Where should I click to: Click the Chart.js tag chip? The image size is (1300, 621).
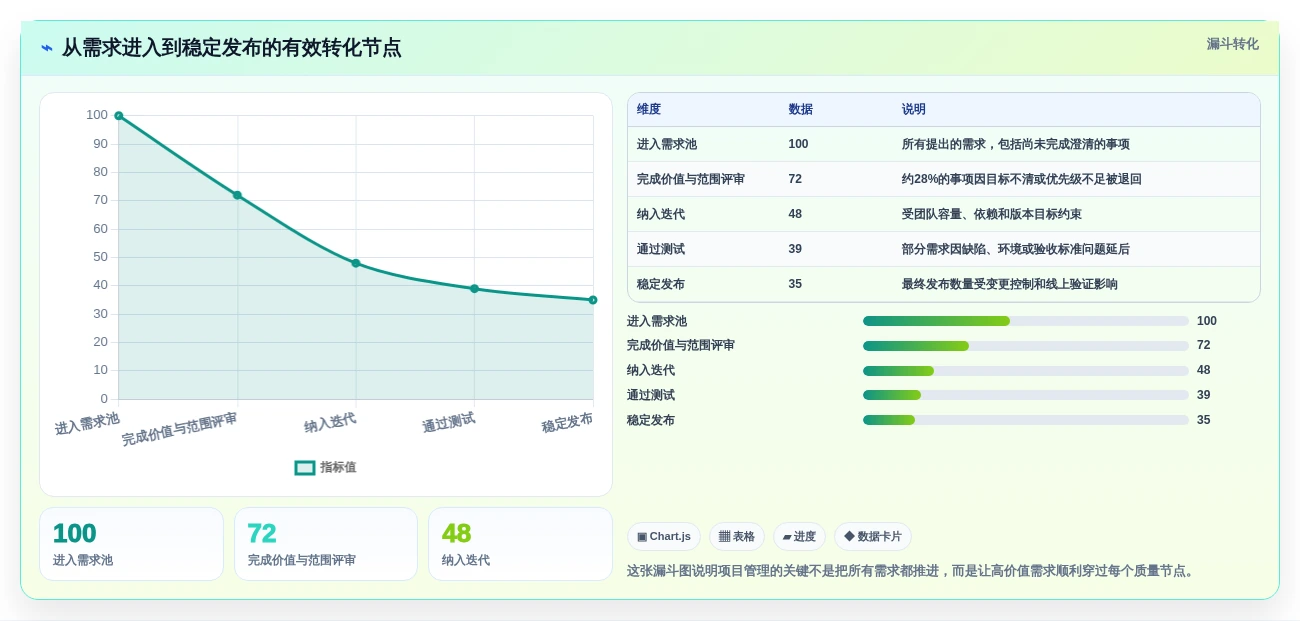tap(664, 537)
